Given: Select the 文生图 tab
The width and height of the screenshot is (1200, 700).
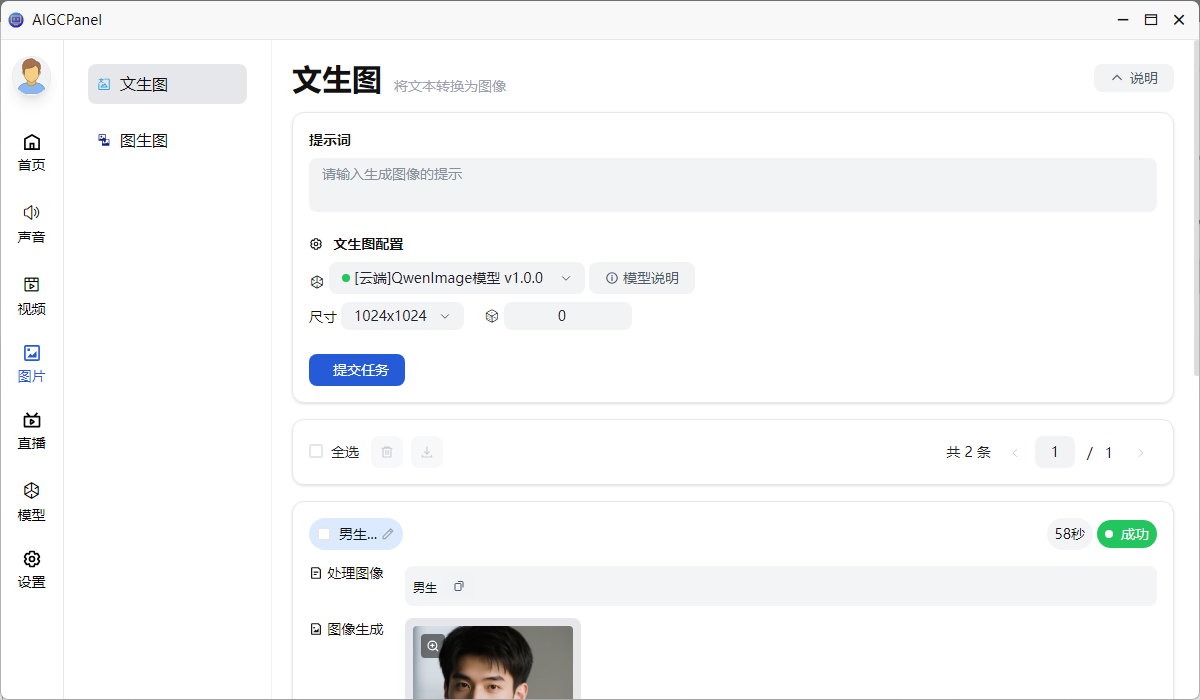Looking at the screenshot, I should pyautogui.click(x=167, y=84).
